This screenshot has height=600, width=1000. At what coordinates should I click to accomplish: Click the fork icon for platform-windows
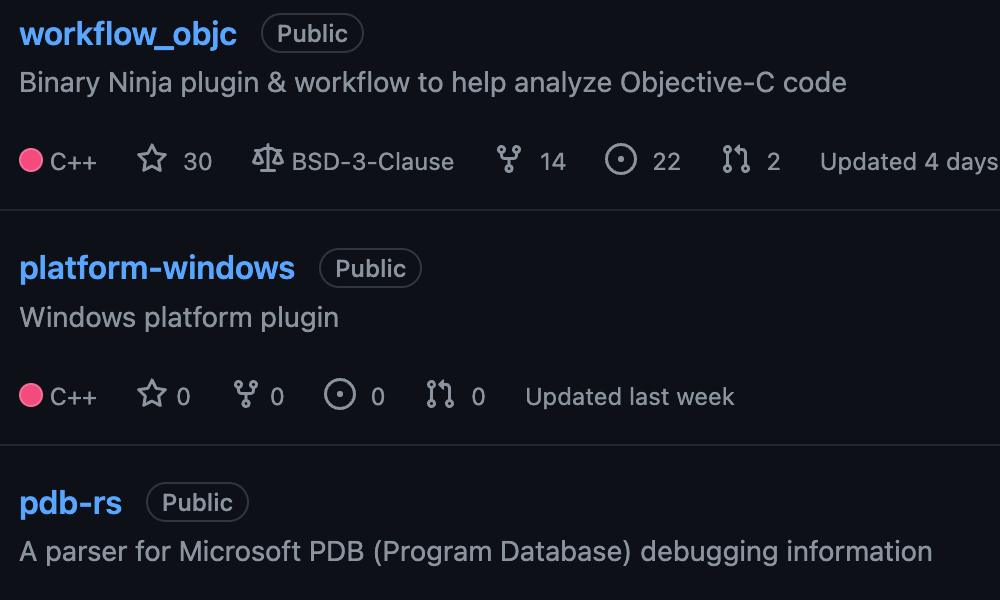tap(245, 395)
